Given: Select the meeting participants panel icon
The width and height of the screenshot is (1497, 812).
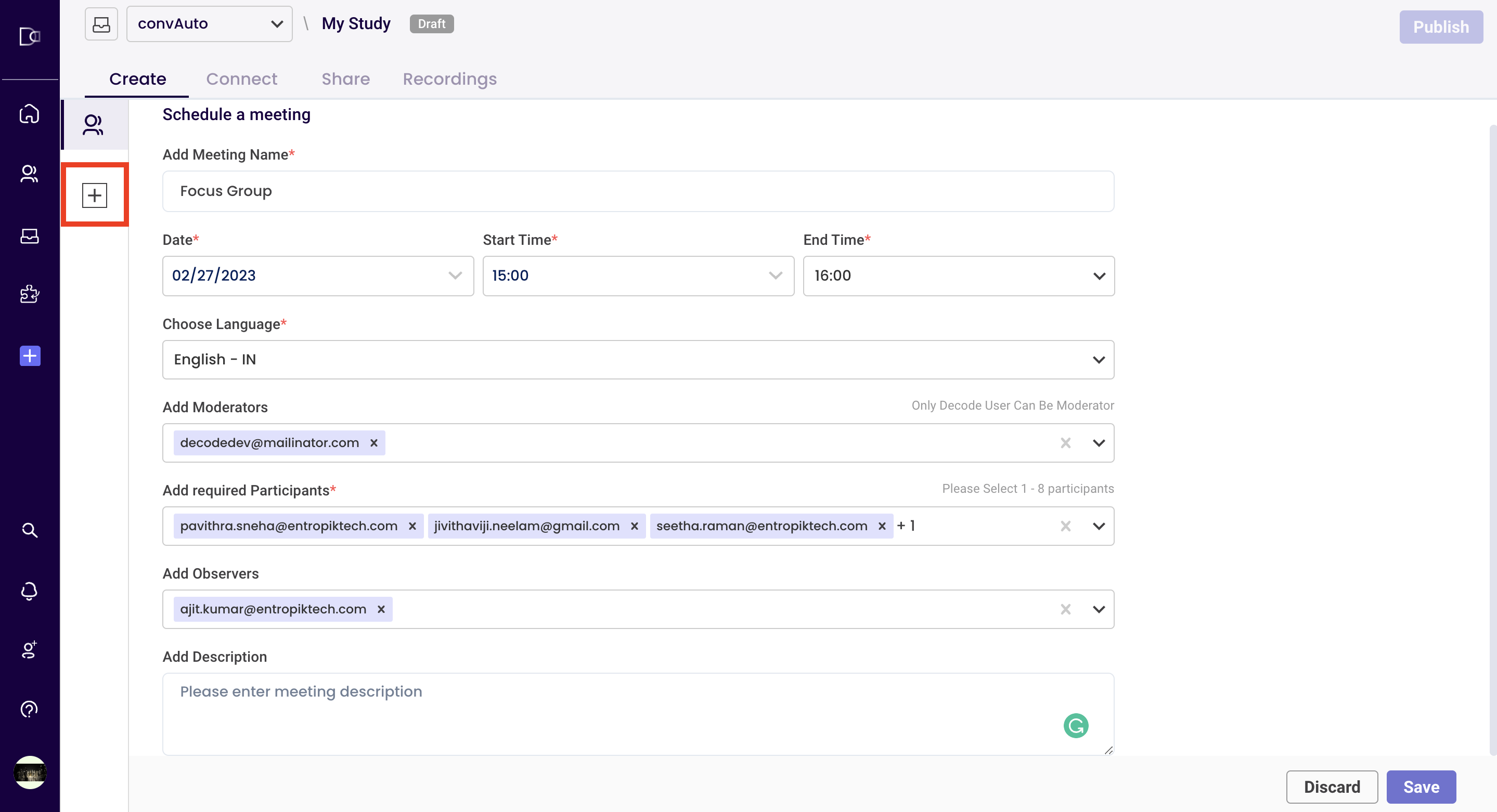Looking at the screenshot, I should [93, 125].
